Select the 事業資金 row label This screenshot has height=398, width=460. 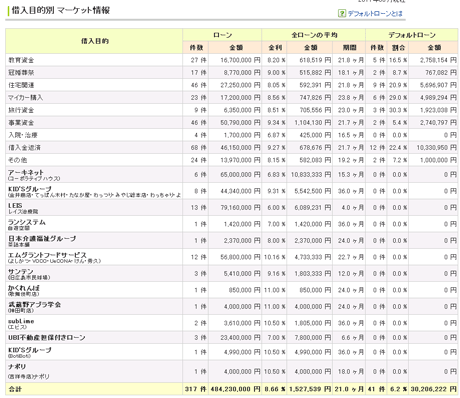click(21, 123)
